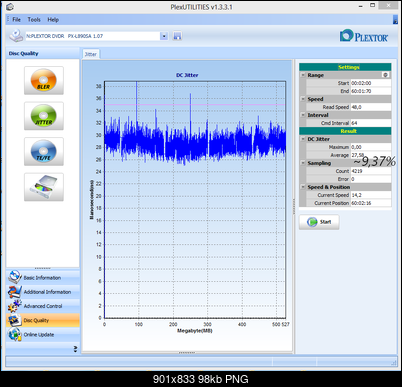Collapse the DC Jitter result section
Viewport: 402px width, 387px height.
coord(303,139)
